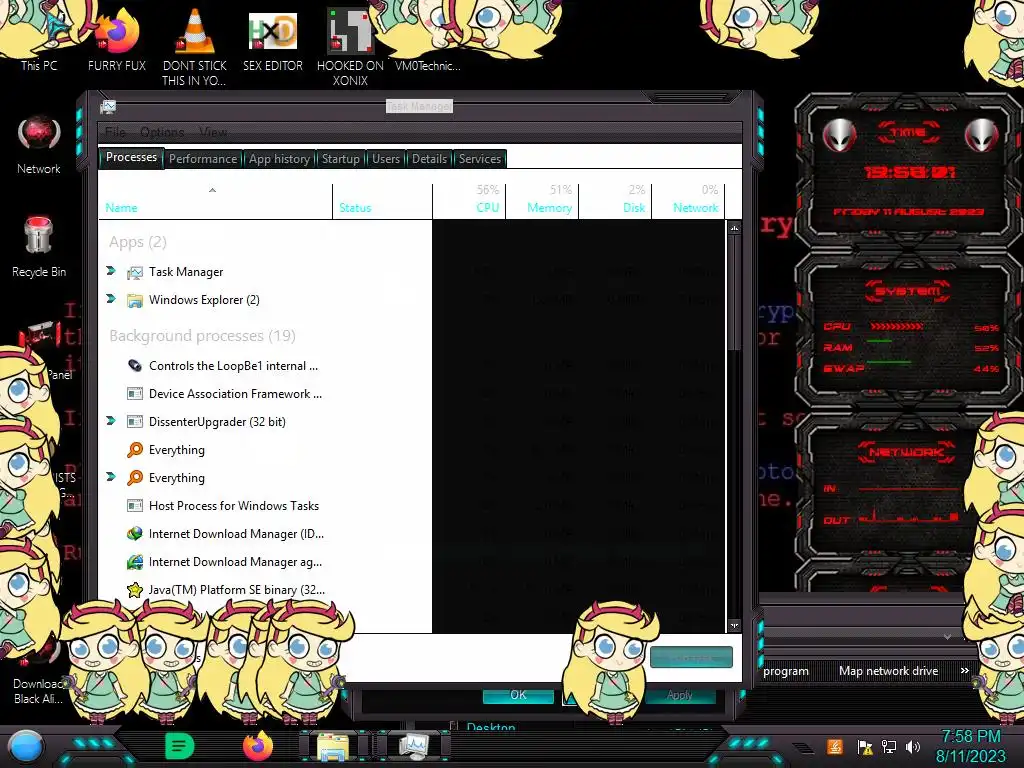
Task: Switch to the Users tab
Action: (x=386, y=159)
